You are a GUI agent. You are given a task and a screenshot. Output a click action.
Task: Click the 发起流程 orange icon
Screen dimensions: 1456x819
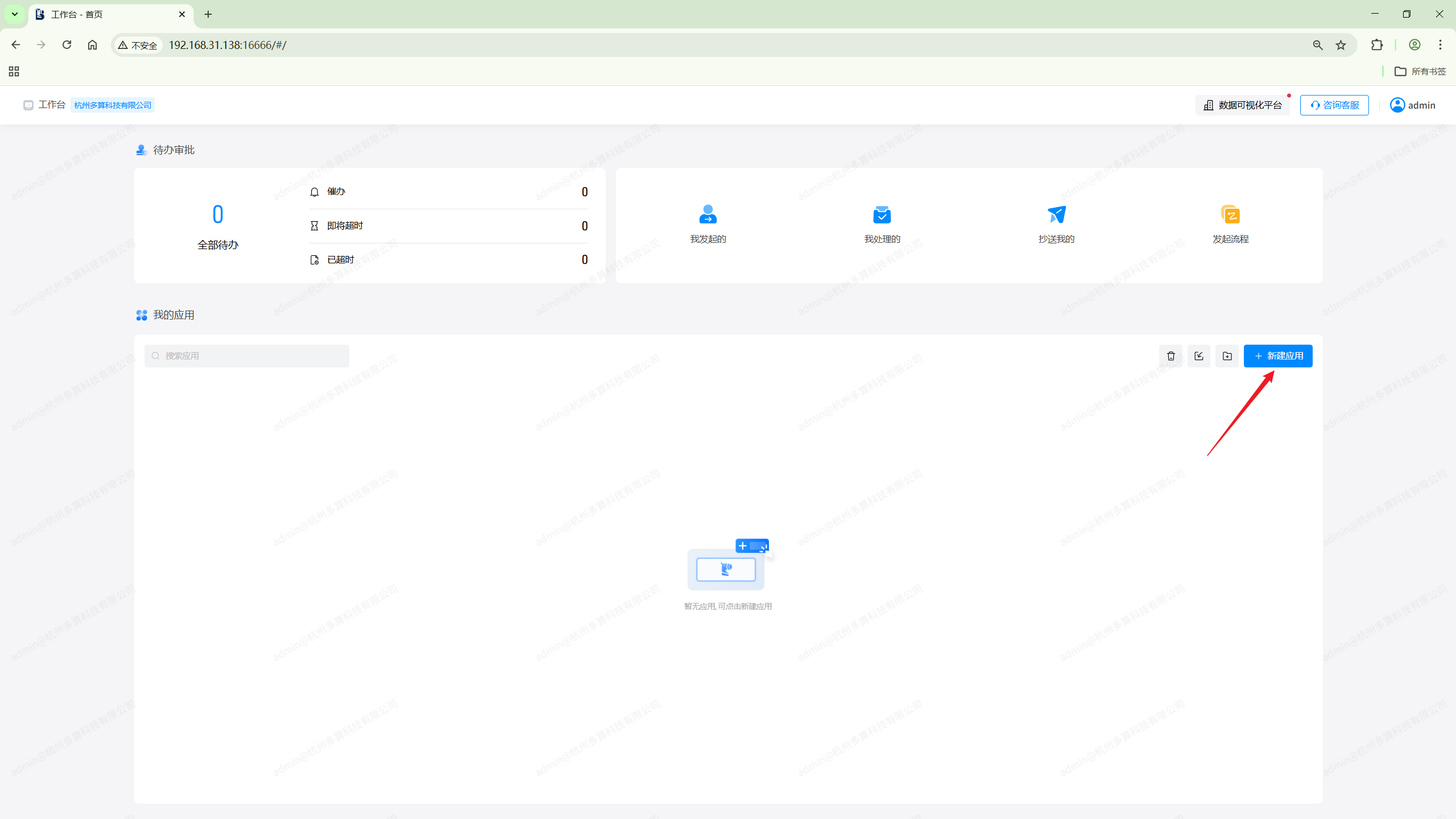[x=1230, y=214]
